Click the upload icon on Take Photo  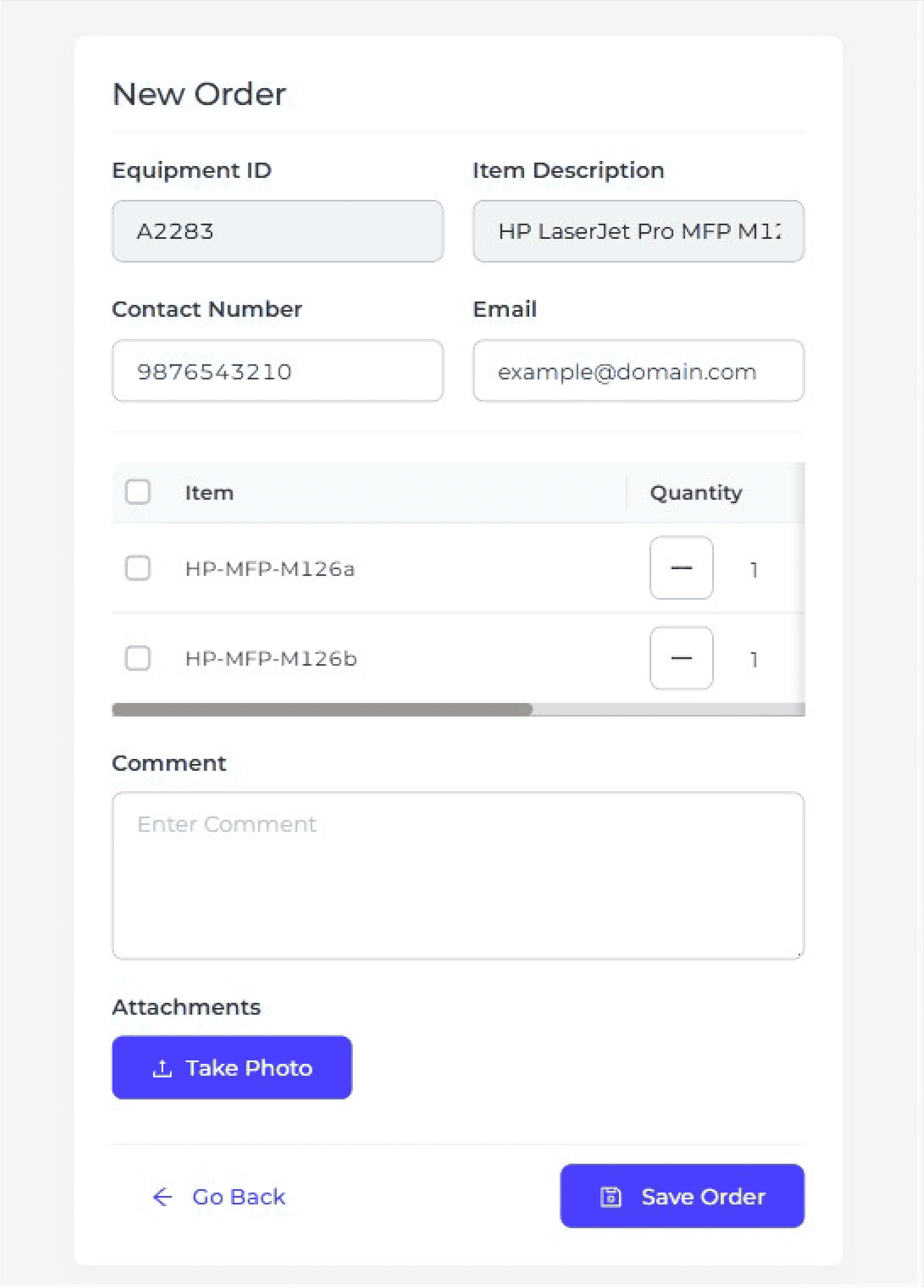[163, 1069]
